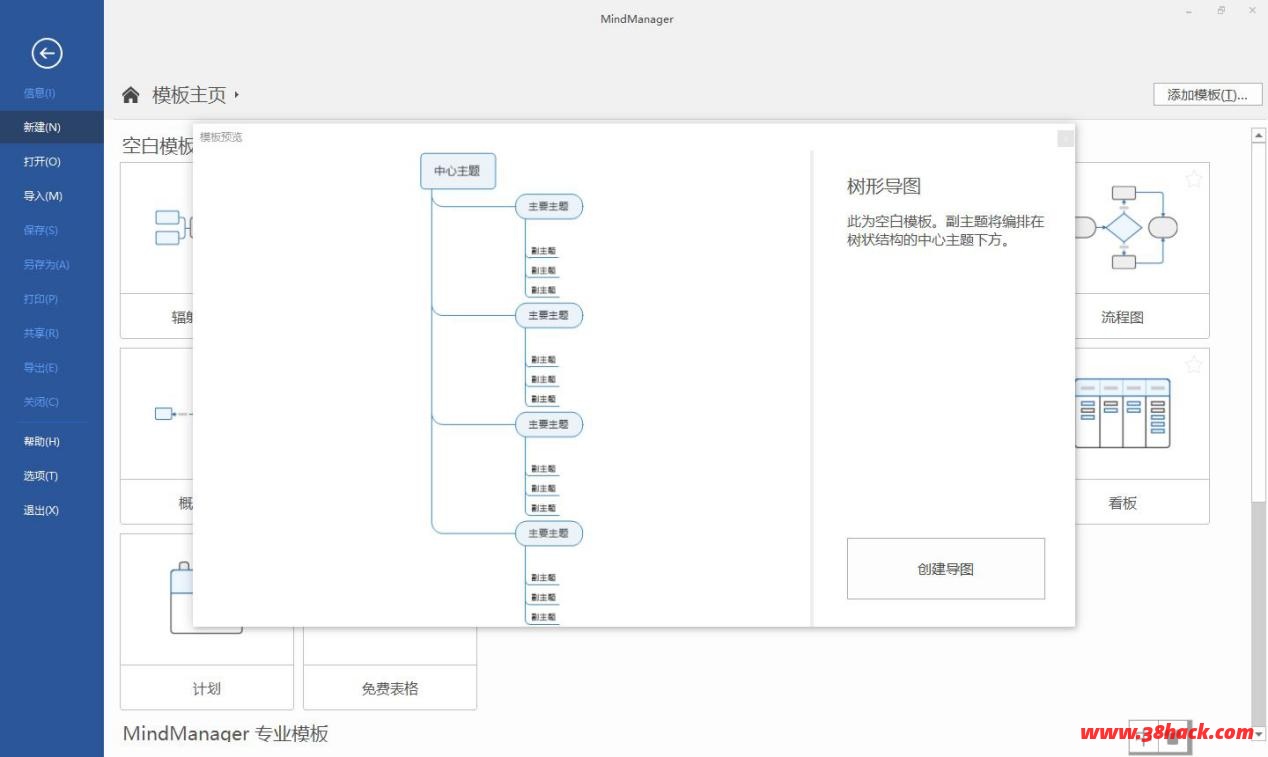Click the home icon beside 模板主页

(x=131, y=95)
